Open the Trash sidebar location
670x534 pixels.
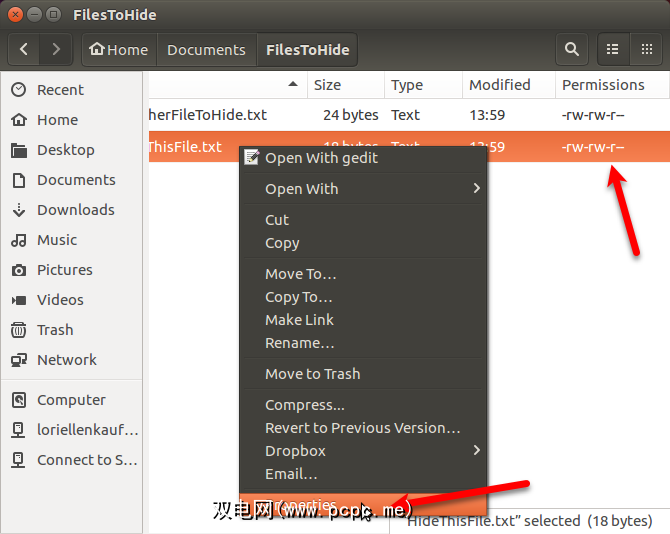pos(55,330)
